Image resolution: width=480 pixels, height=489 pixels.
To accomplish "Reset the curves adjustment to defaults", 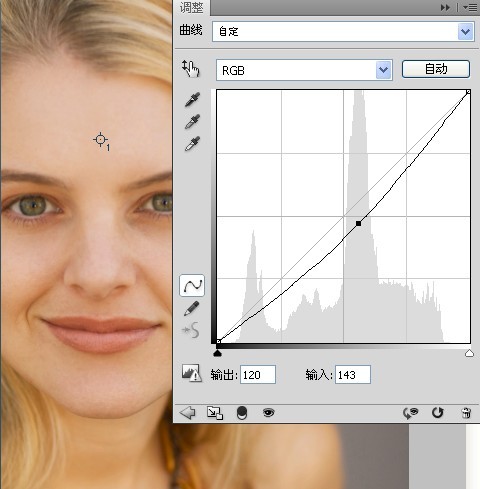I will (x=438, y=413).
